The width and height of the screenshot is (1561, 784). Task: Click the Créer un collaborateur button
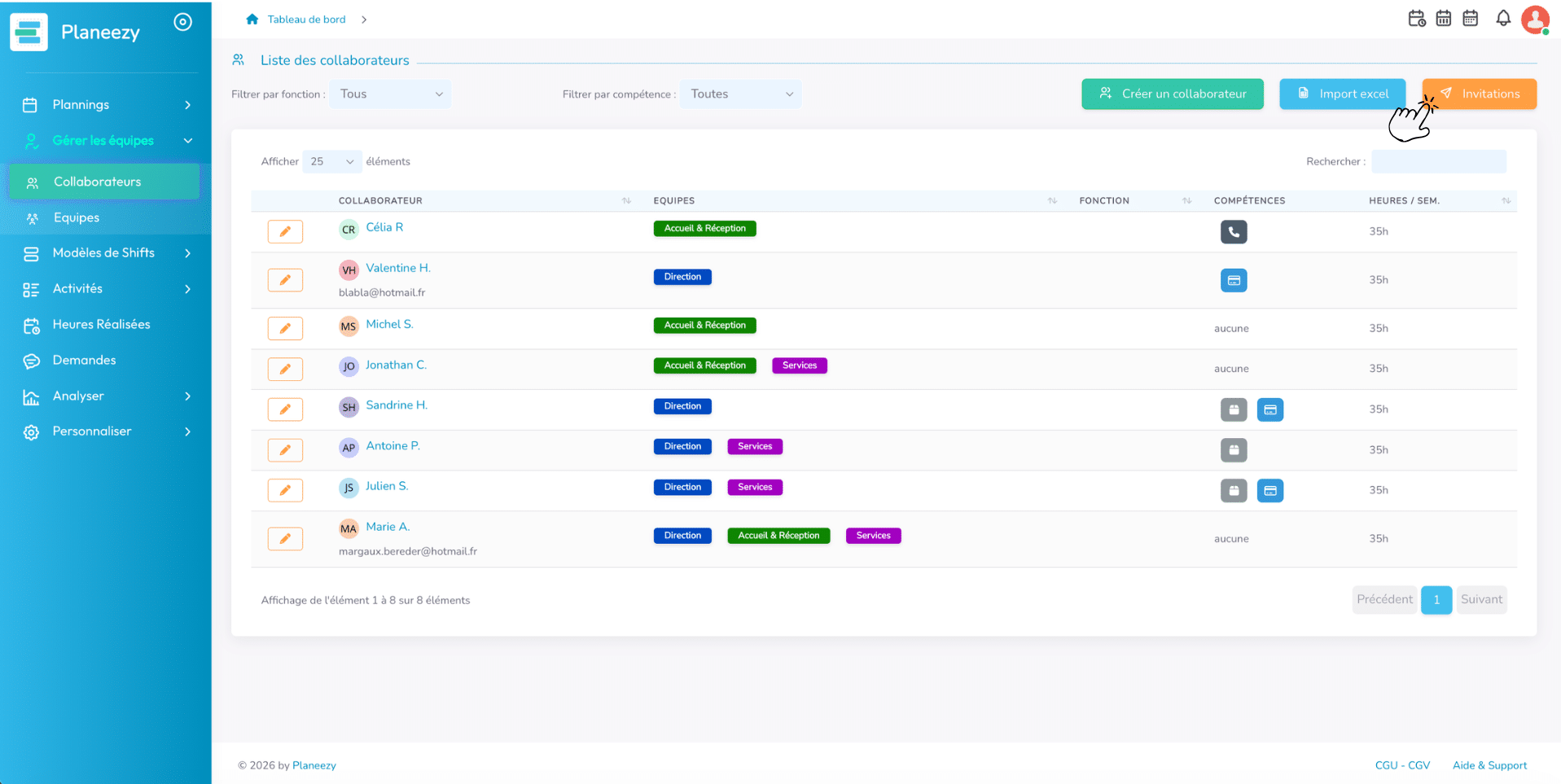pos(1173,94)
